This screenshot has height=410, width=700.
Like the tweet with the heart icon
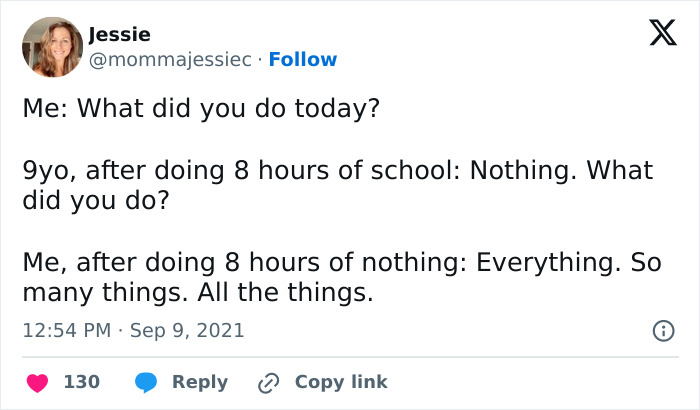coord(37,382)
